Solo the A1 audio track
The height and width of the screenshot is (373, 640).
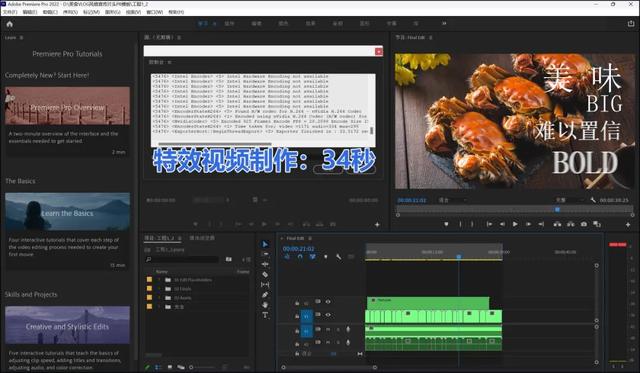click(x=338, y=329)
